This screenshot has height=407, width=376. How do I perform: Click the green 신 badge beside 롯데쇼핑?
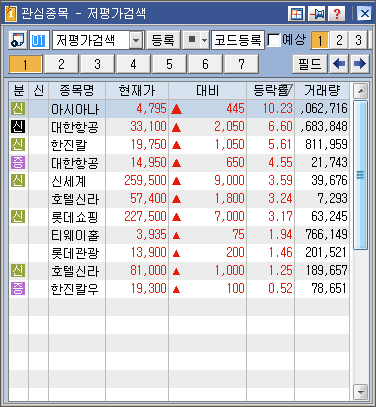18,216
